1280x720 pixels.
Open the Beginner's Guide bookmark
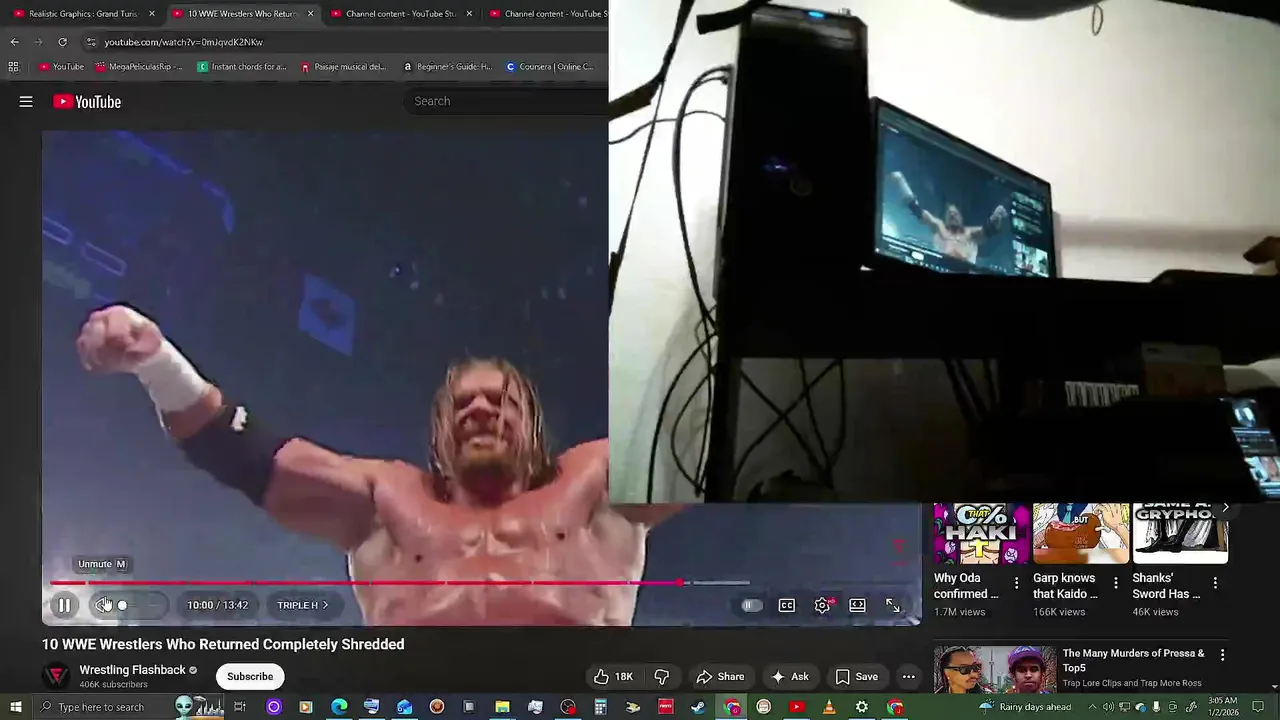(x=447, y=67)
